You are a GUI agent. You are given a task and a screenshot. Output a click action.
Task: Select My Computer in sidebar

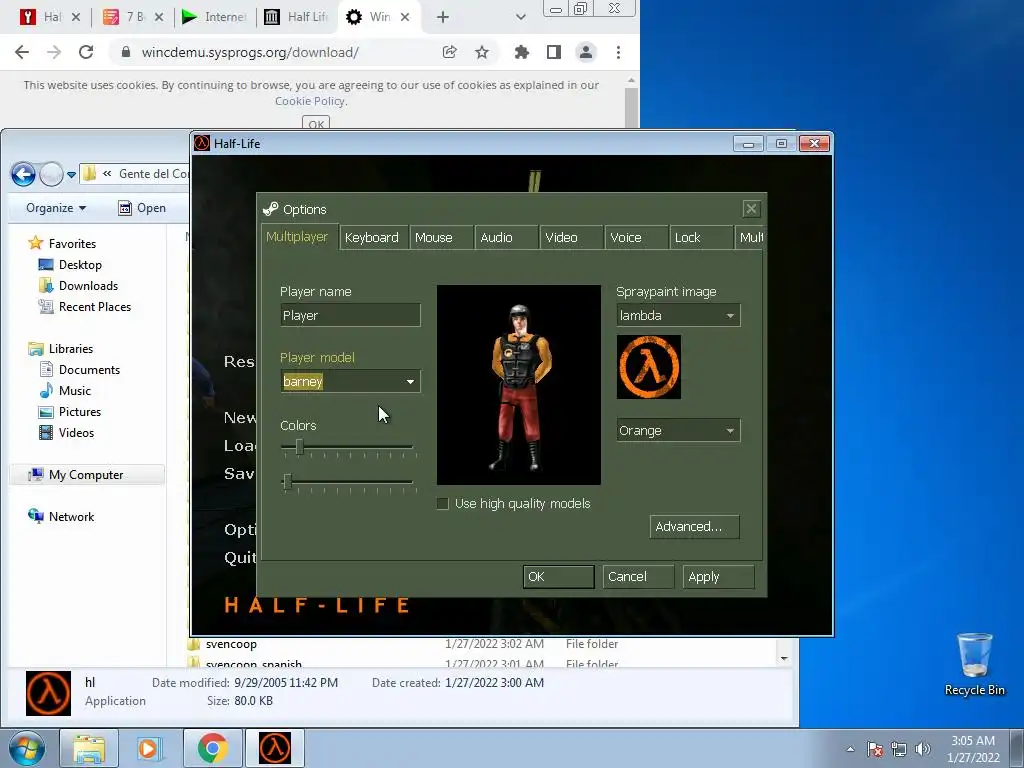(x=87, y=475)
